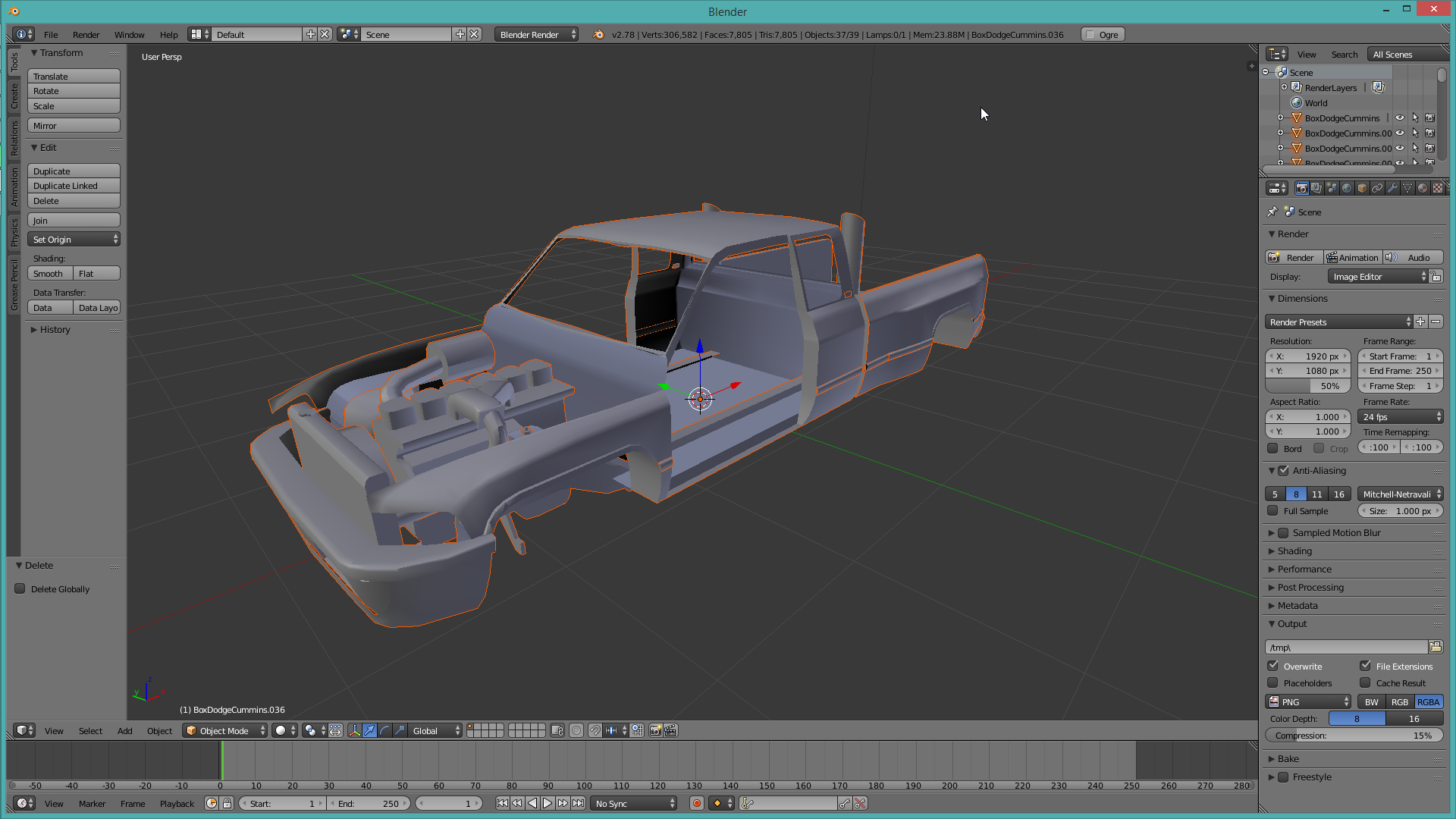1456x819 pixels.
Task: Click the red auto-keyframe record button
Action: pyautogui.click(x=696, y=803)
